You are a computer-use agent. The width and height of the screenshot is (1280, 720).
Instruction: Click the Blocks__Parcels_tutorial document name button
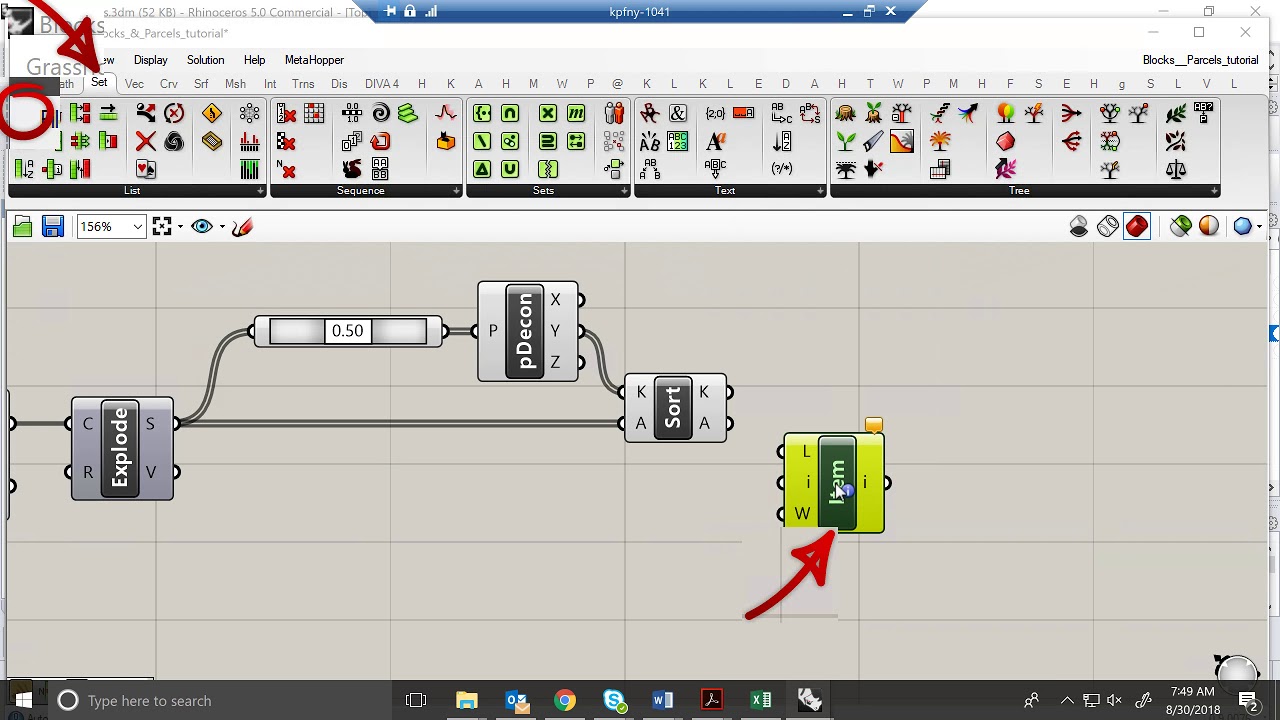coord(1200,60)
